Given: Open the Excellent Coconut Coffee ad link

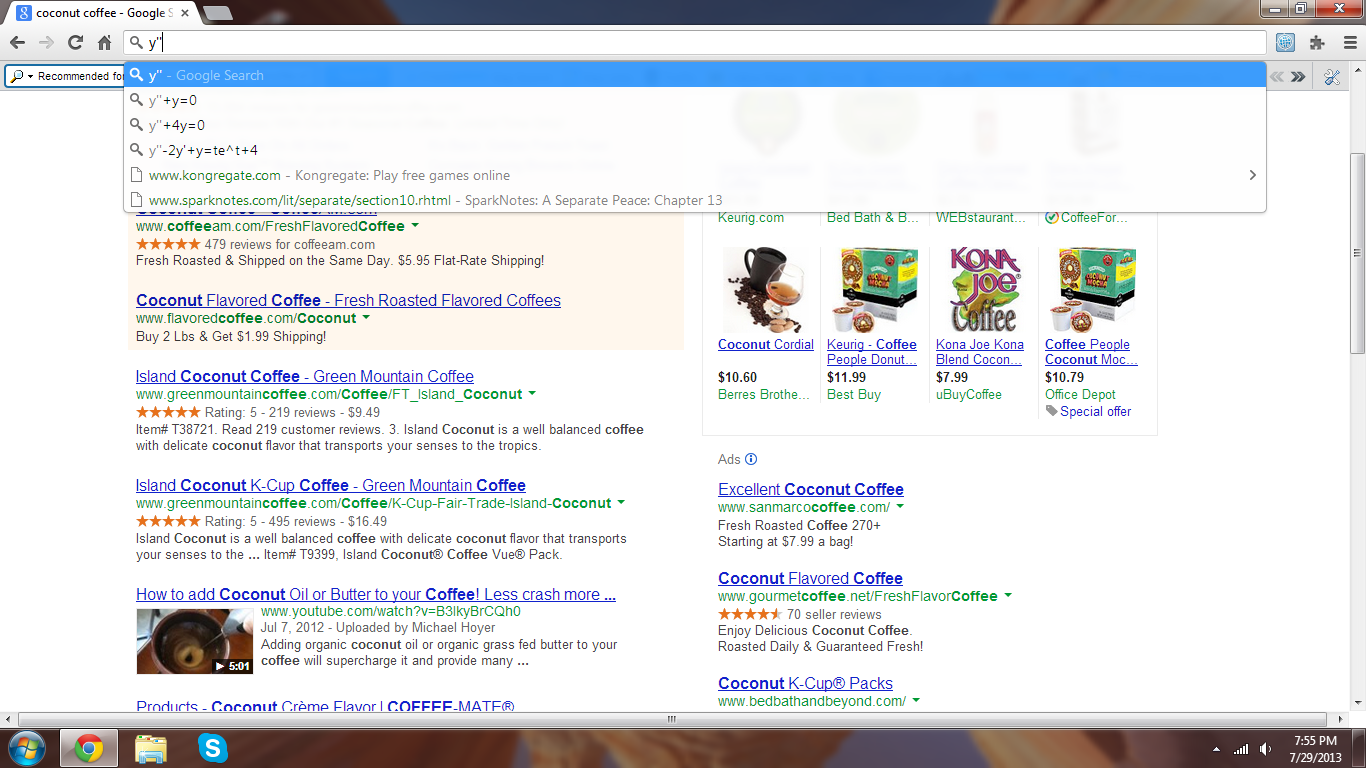Looking at the screenshot, I should pyautogui.click(x=810, y=489).
